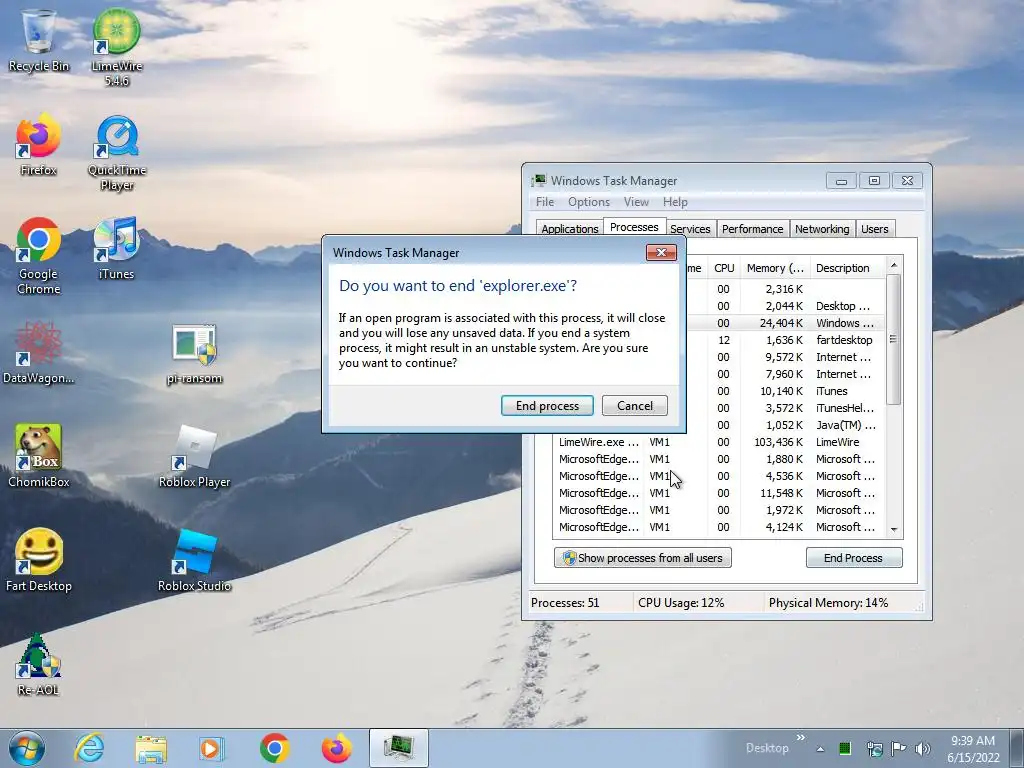Click the green CPU meter tray icon
Viewport: 1024px width, 768px height.
point(845,748)
